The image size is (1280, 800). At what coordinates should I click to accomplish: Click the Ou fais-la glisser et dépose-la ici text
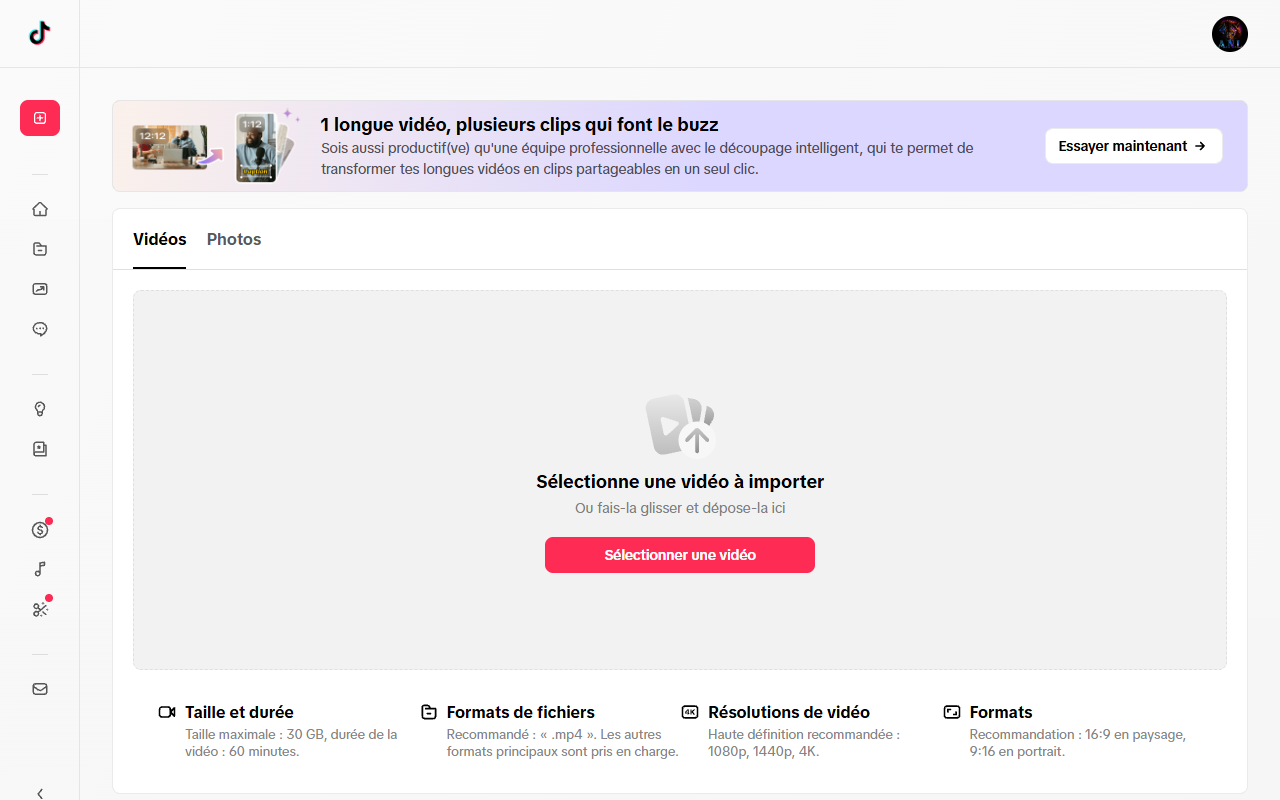point(680,508)
